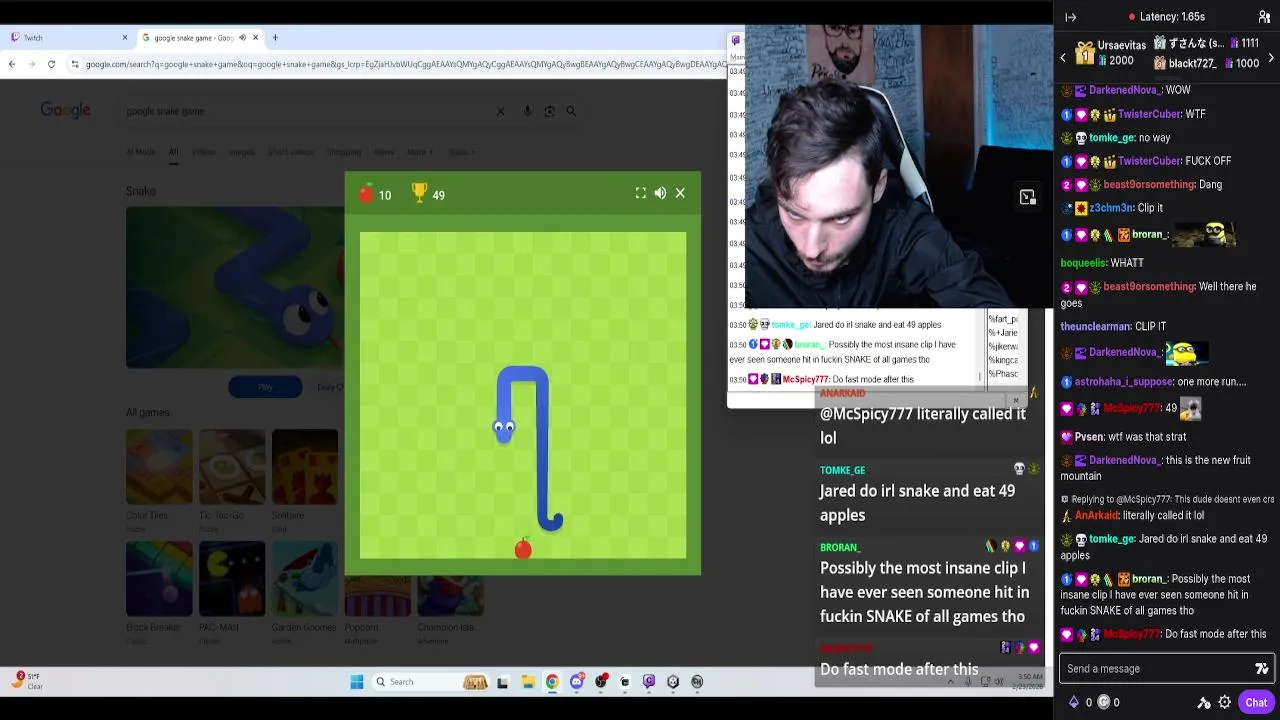Click Ursaevitas top gifter entry
The width and height of the screenshot is (1280, 720).
pos(1110,52)
